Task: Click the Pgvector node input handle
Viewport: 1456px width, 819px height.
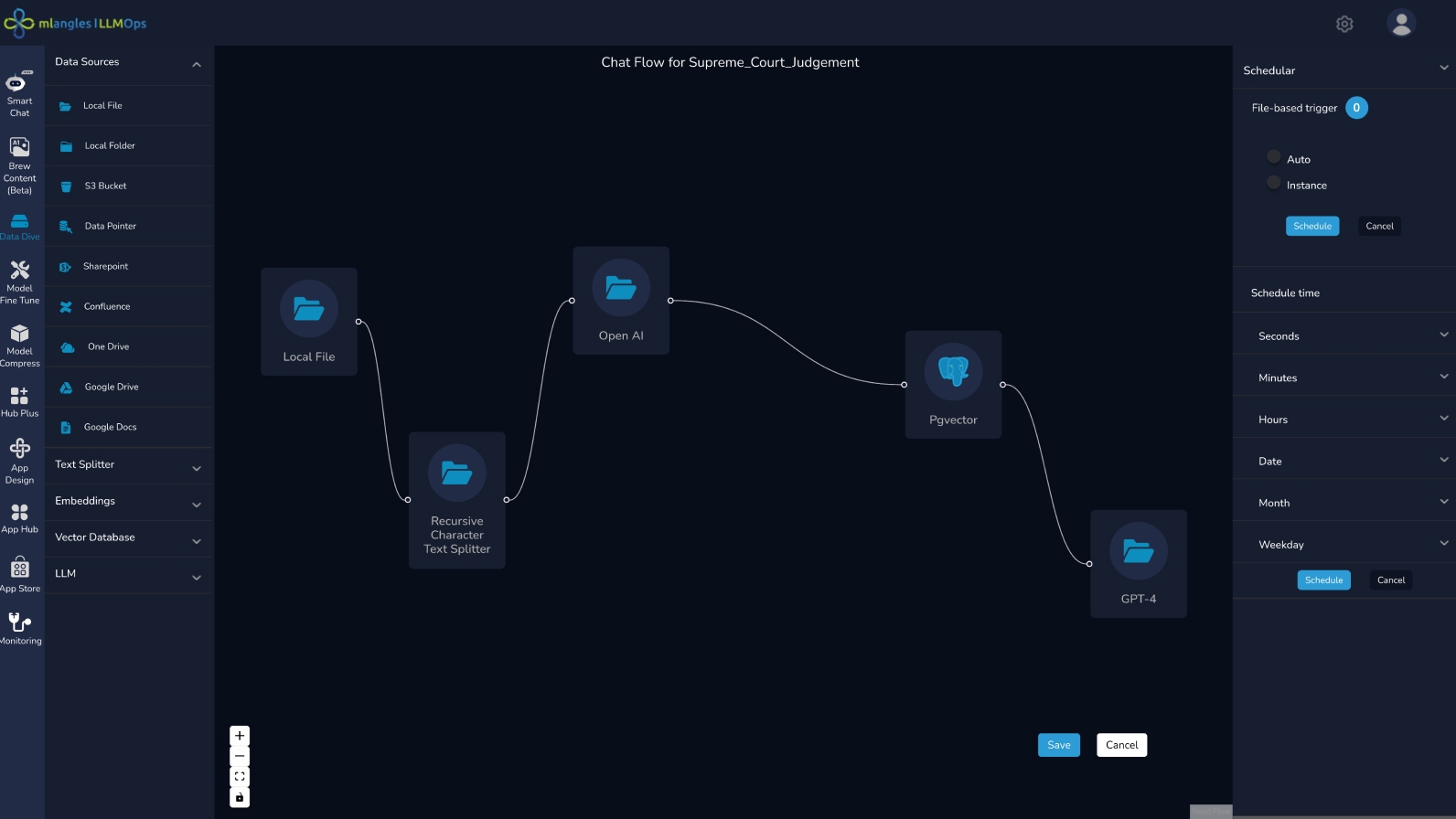Action: click(905, 385)
